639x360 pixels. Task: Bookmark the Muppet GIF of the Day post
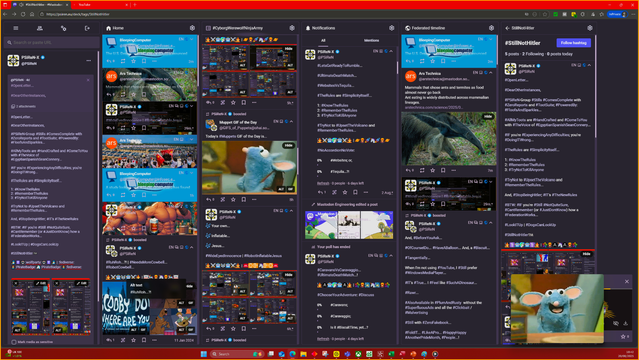click(244, 199)
